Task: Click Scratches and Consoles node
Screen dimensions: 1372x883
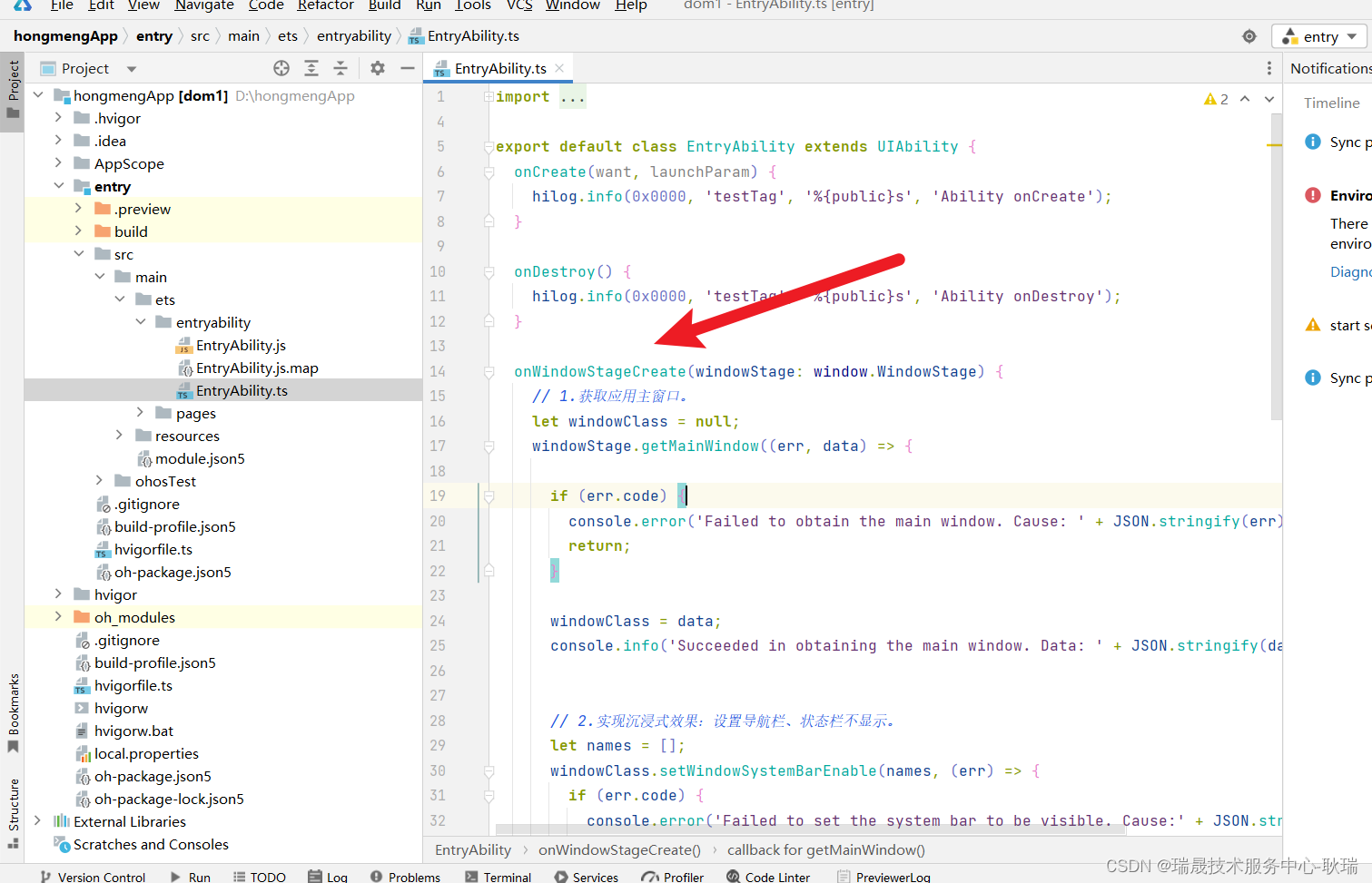Action: (x=151, y=844)
